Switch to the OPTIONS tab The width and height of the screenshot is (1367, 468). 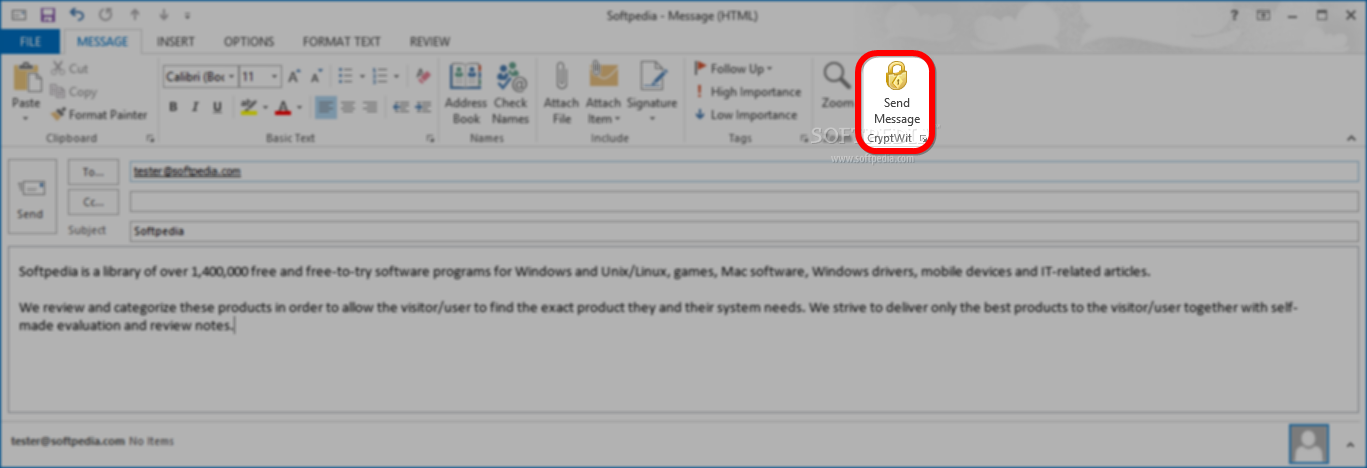(x=249, y=42)
